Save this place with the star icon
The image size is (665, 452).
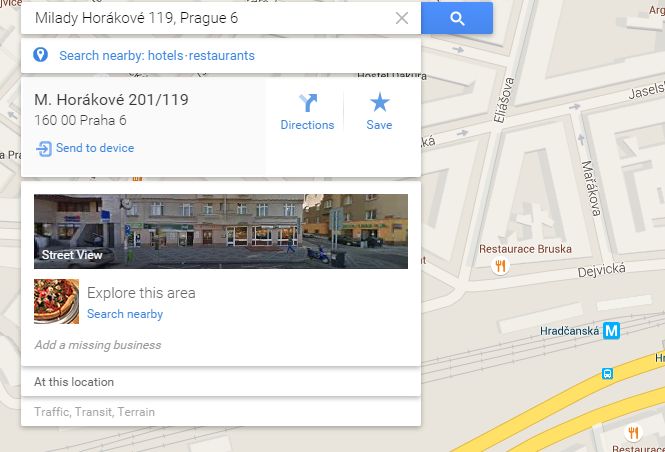[x=379, y=102]
